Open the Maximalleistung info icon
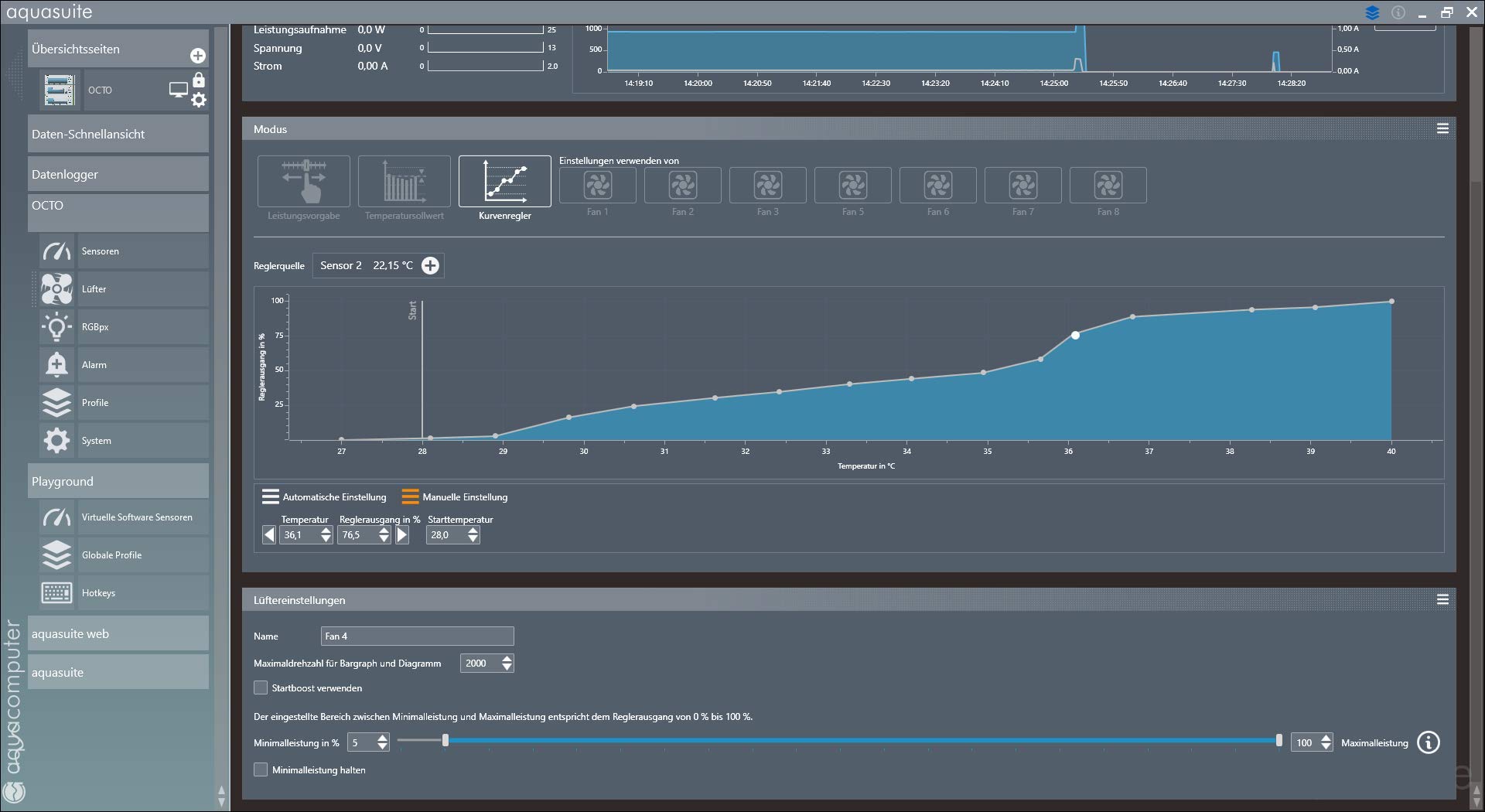Screen dimensions: 1485x812 click(1428, 742)
